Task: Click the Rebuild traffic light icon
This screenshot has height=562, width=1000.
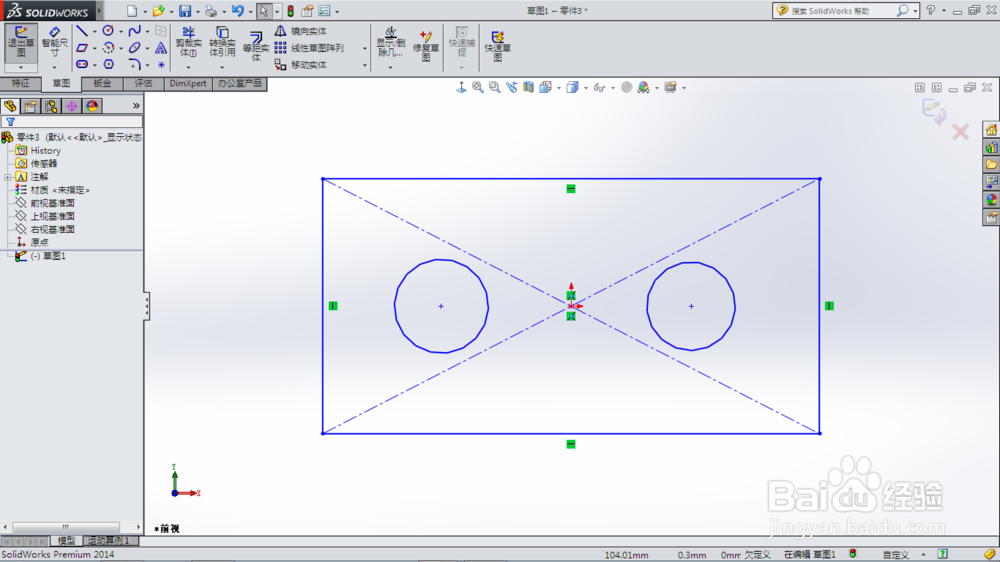Action: pos(290,11)
